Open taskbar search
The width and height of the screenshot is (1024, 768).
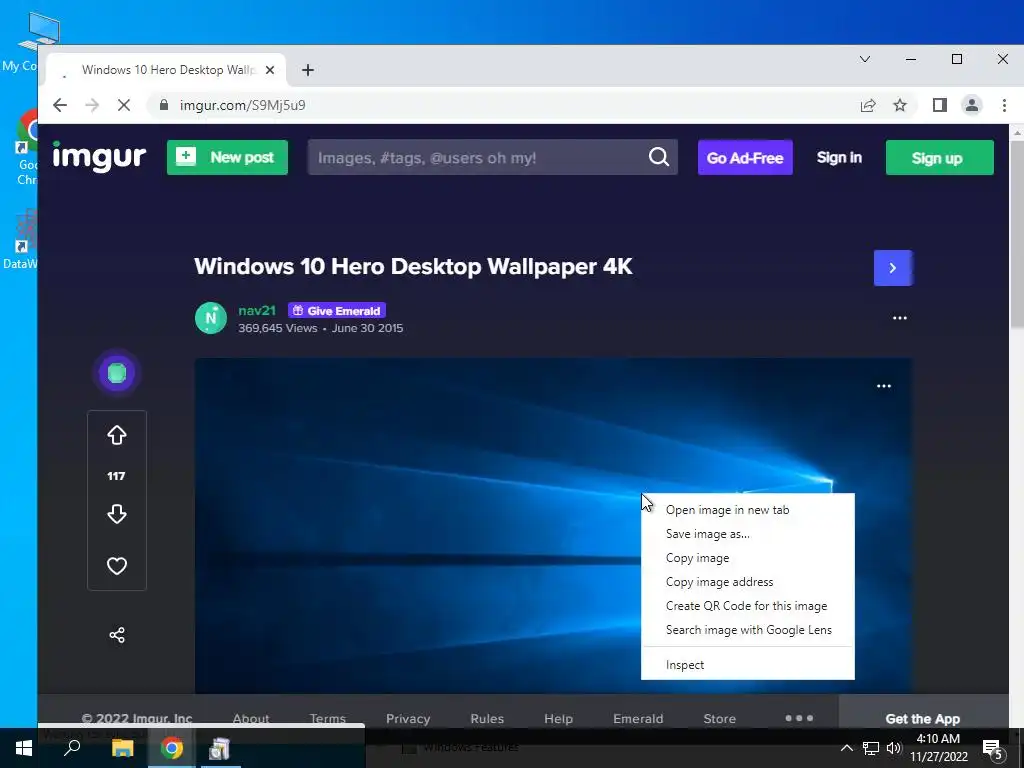(72, 748)
